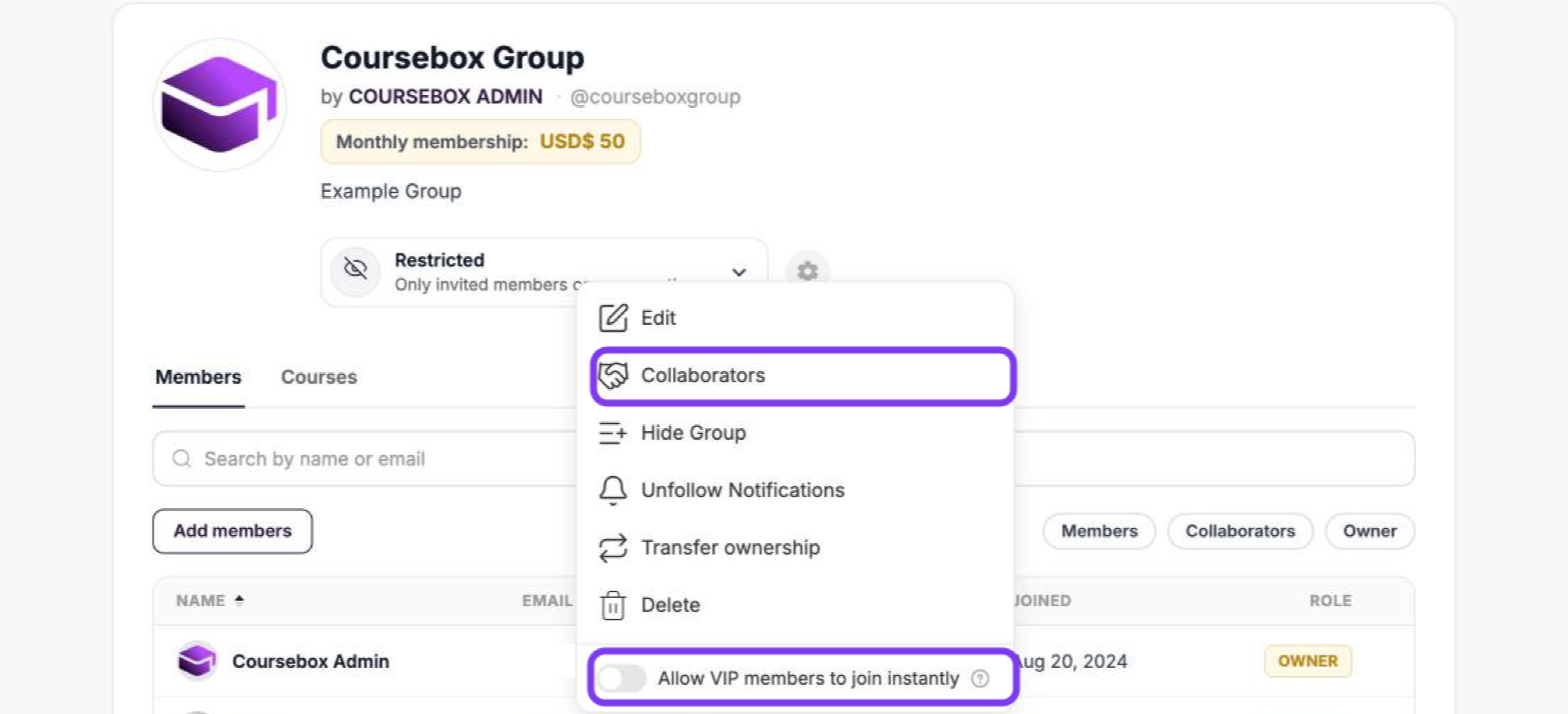This screenshot has height=714, width=1568.
Task: Click the Example Group description
Action: tap(391, 191)
